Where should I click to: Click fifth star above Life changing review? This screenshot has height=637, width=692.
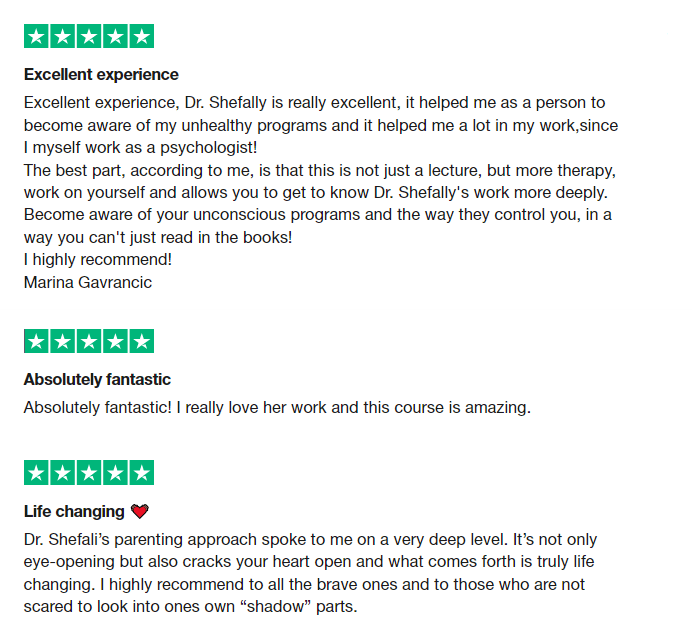(141, 473)
